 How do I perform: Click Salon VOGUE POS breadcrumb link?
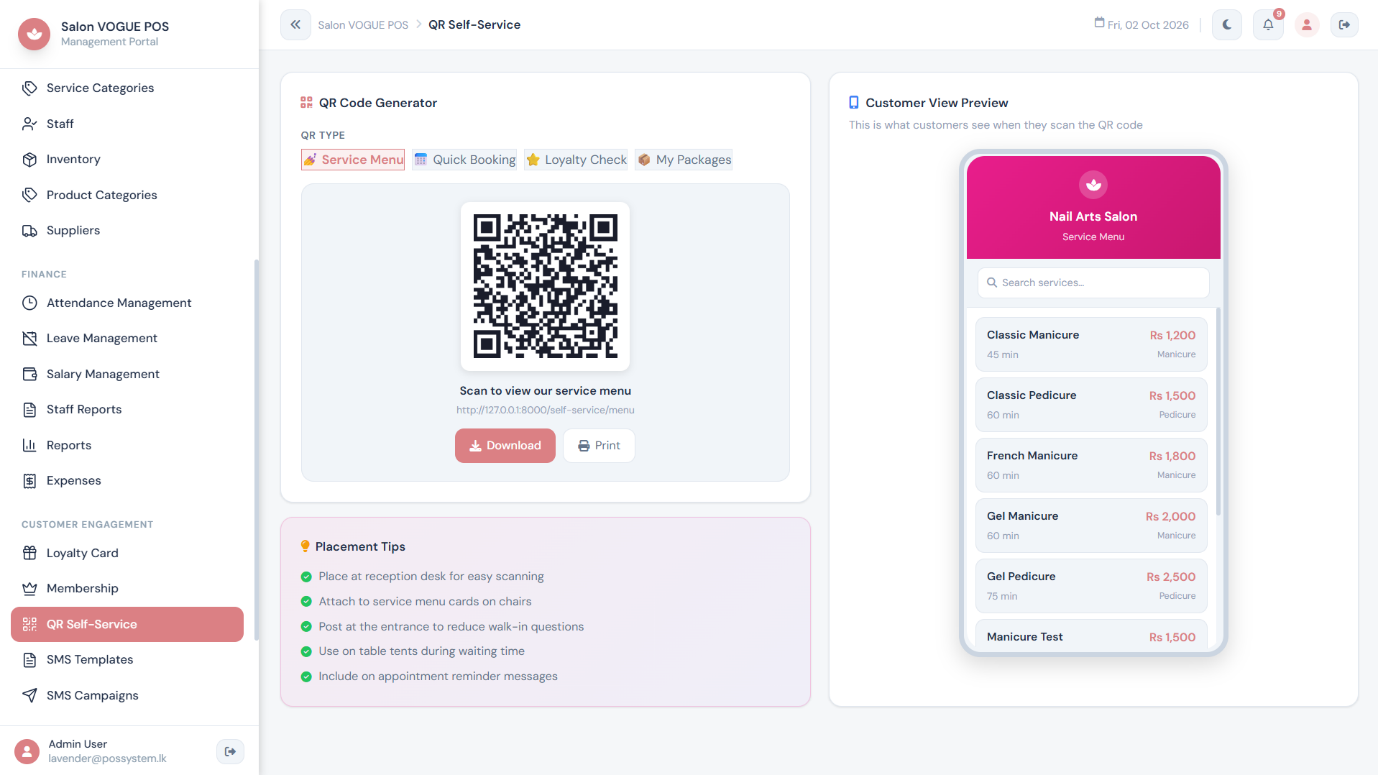tap(363, 25)
